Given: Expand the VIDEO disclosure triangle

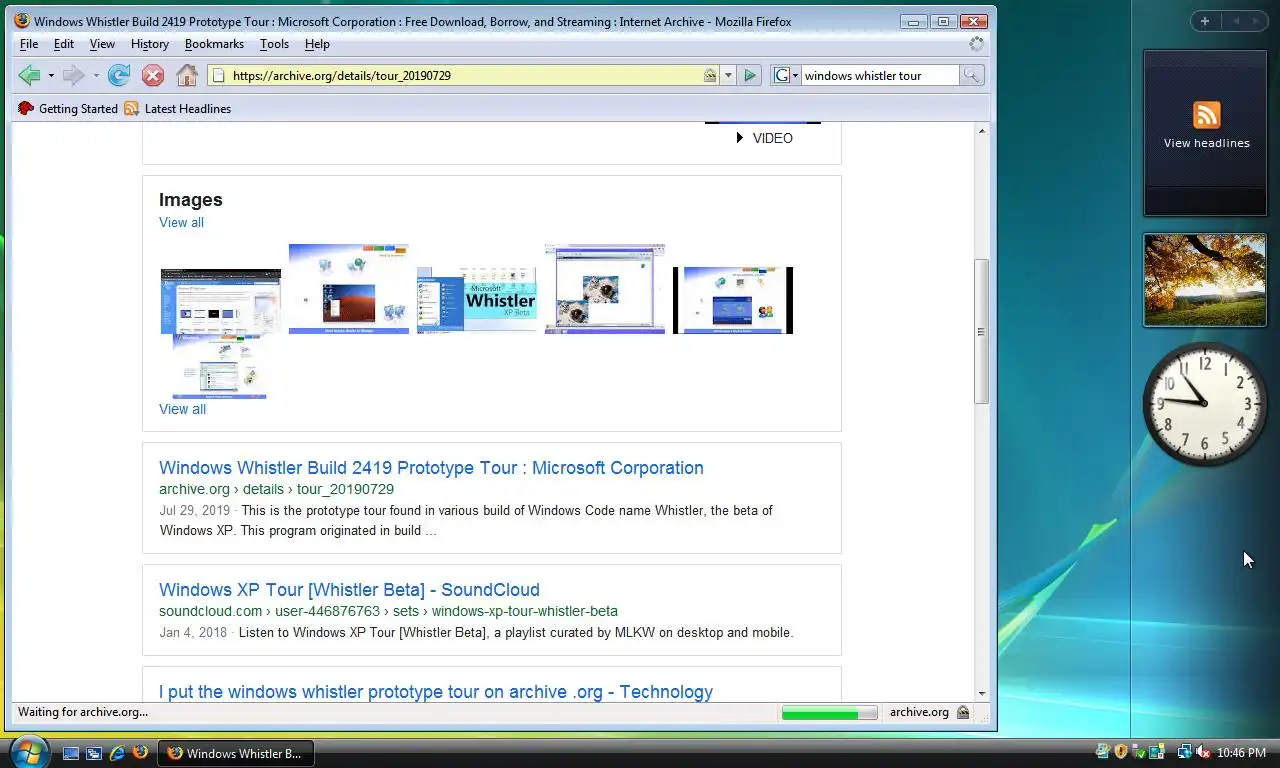Looking at the screenshot, I should click(739, 138).
